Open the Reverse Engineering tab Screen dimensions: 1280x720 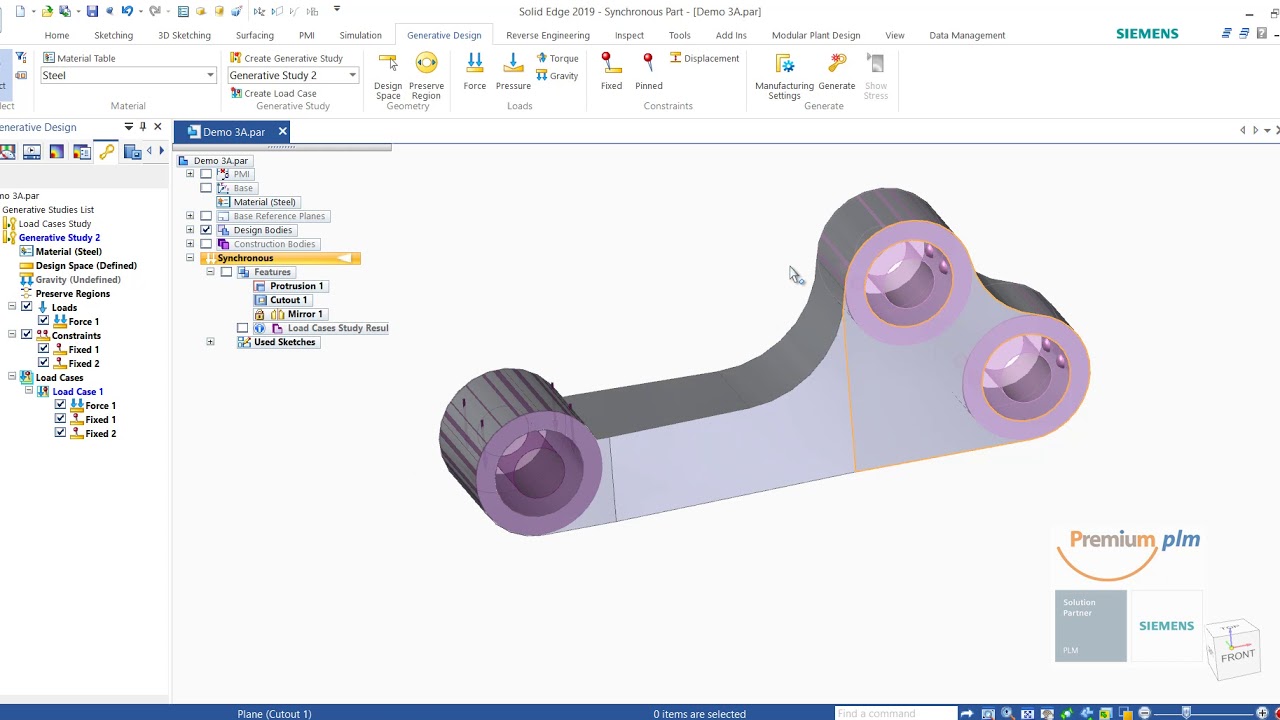548,35
